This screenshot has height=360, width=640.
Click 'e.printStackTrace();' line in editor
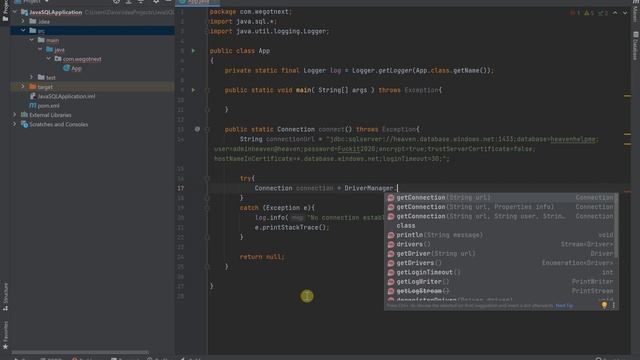[x=292, y=227]
